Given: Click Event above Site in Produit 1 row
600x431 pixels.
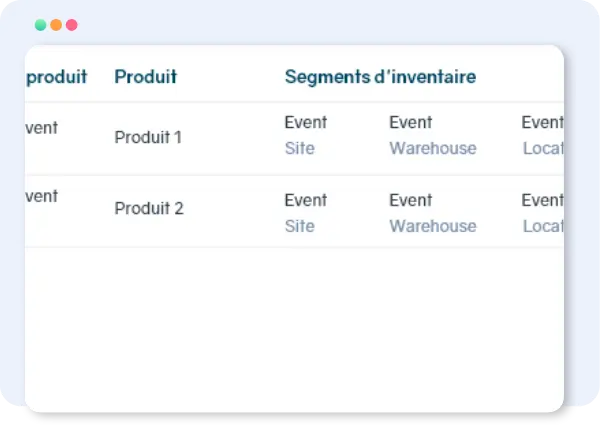Looking at the screenshot, I should click(305, 123).
